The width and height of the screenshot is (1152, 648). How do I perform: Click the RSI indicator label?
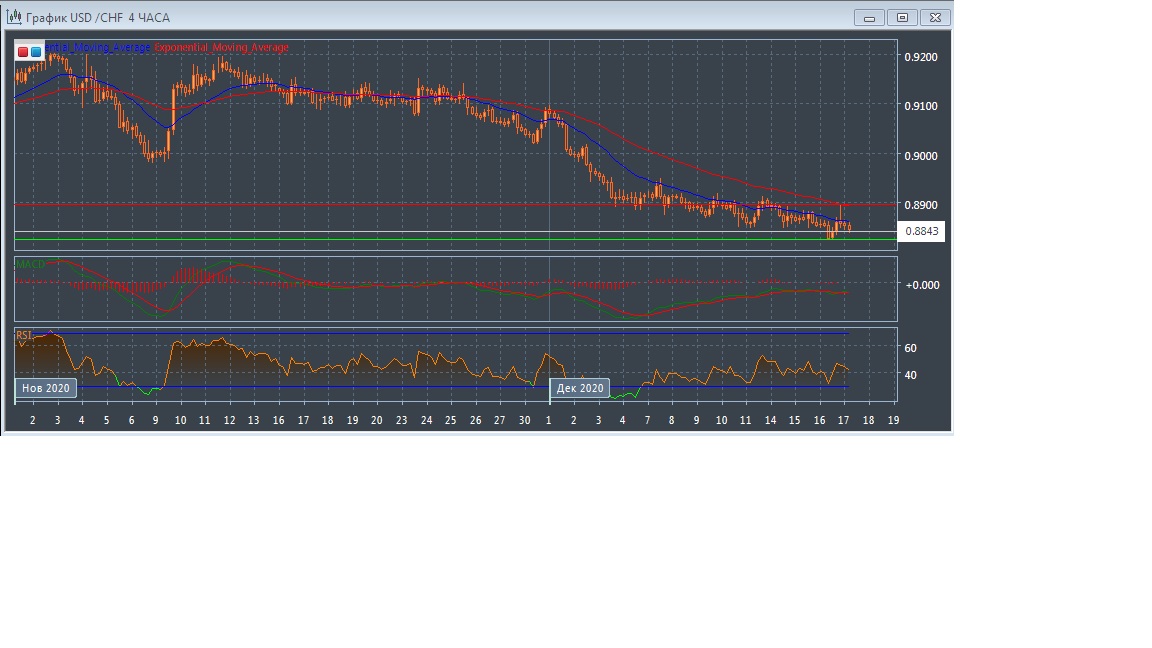(24, 335)
